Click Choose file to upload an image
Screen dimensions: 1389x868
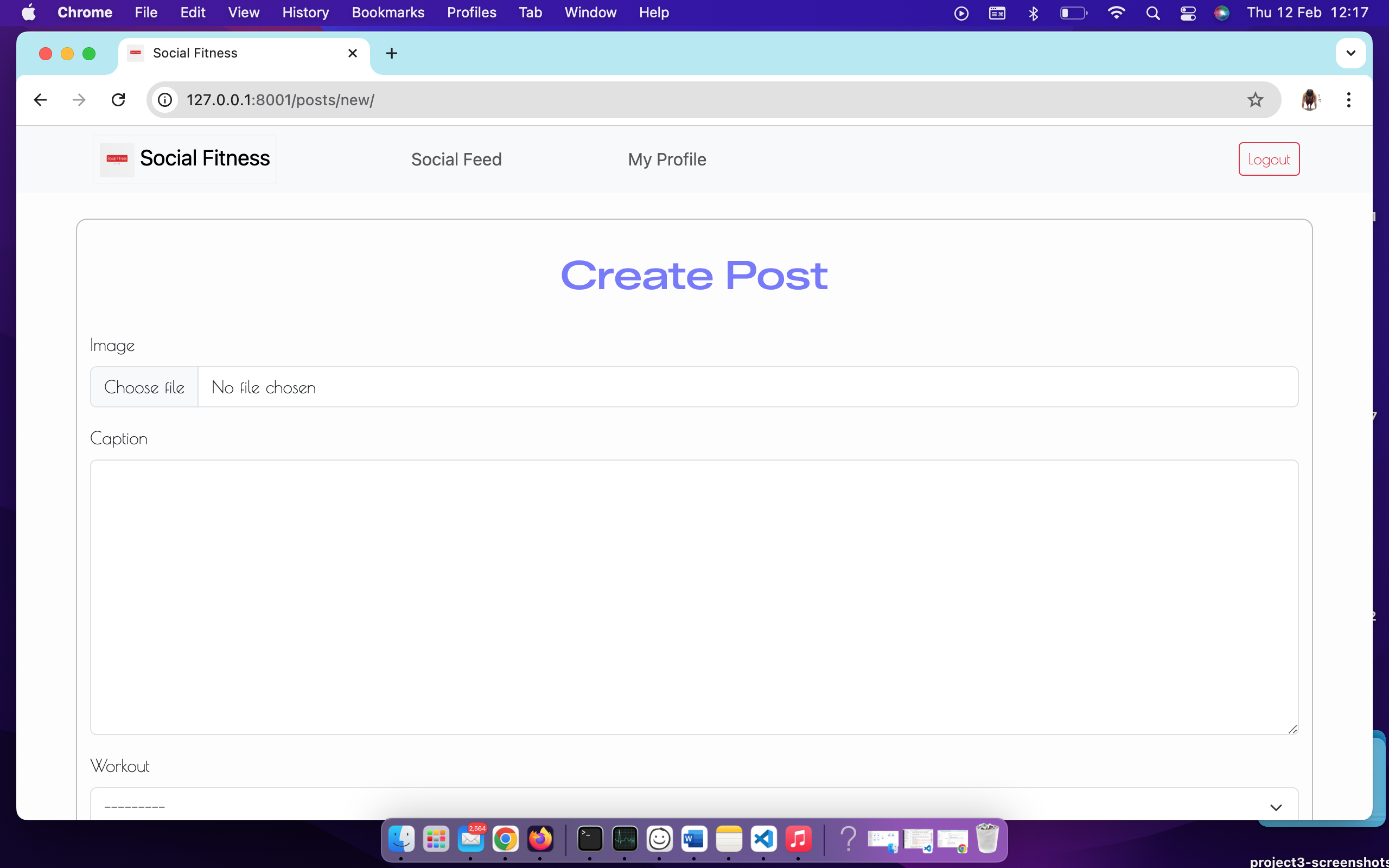pos(143,387)
